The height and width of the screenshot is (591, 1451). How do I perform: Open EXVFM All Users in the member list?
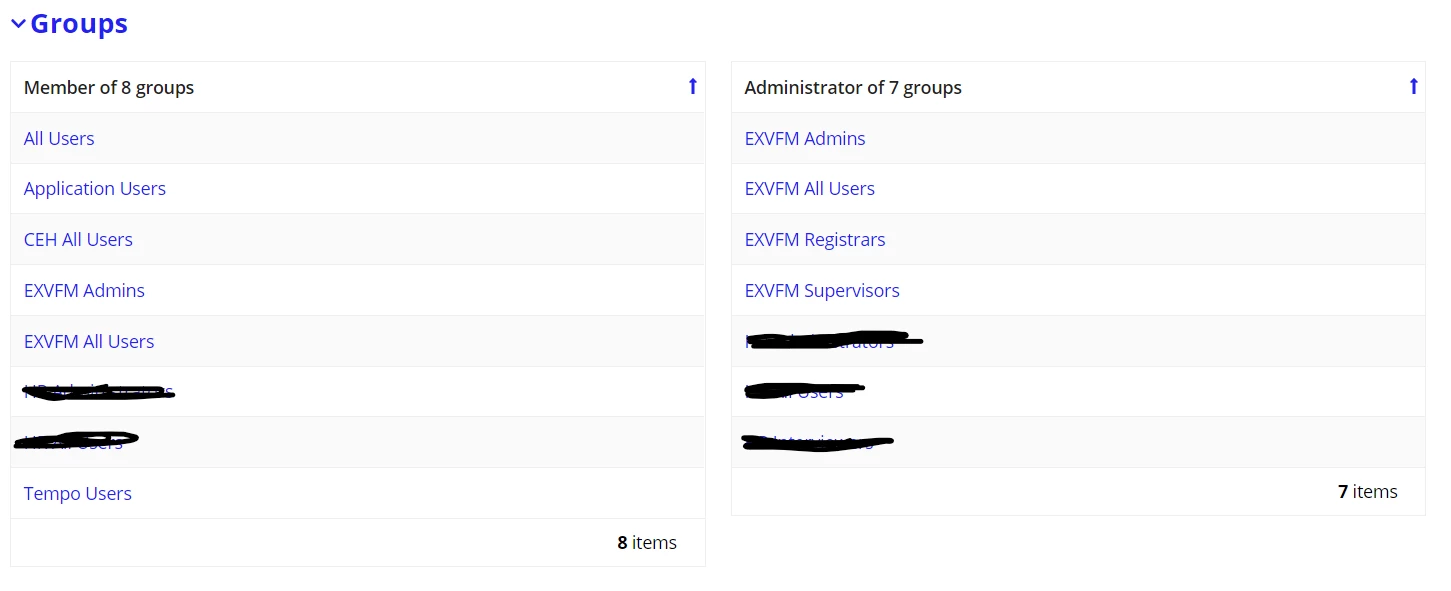[x=89, y=342]
